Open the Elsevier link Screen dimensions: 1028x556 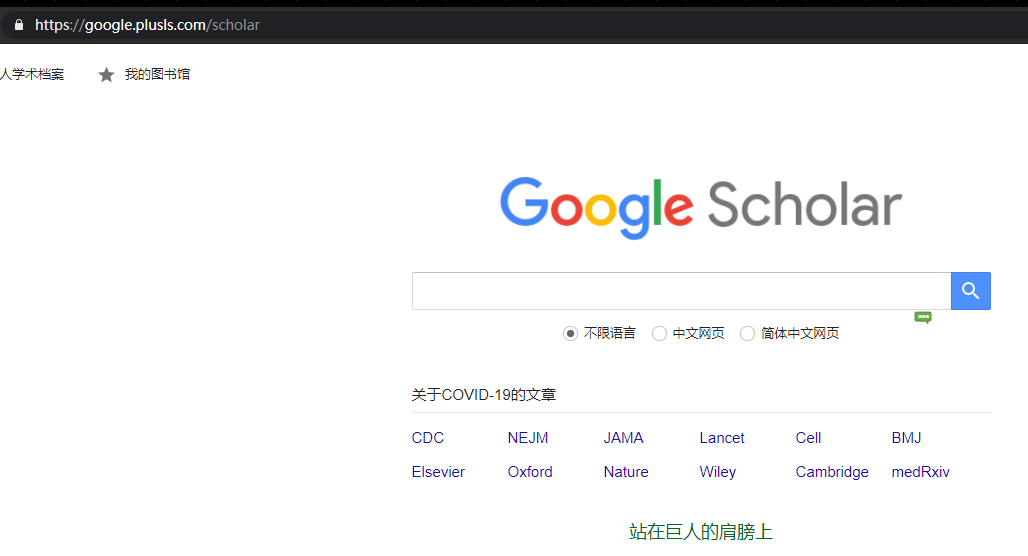(x=438, y=472)
